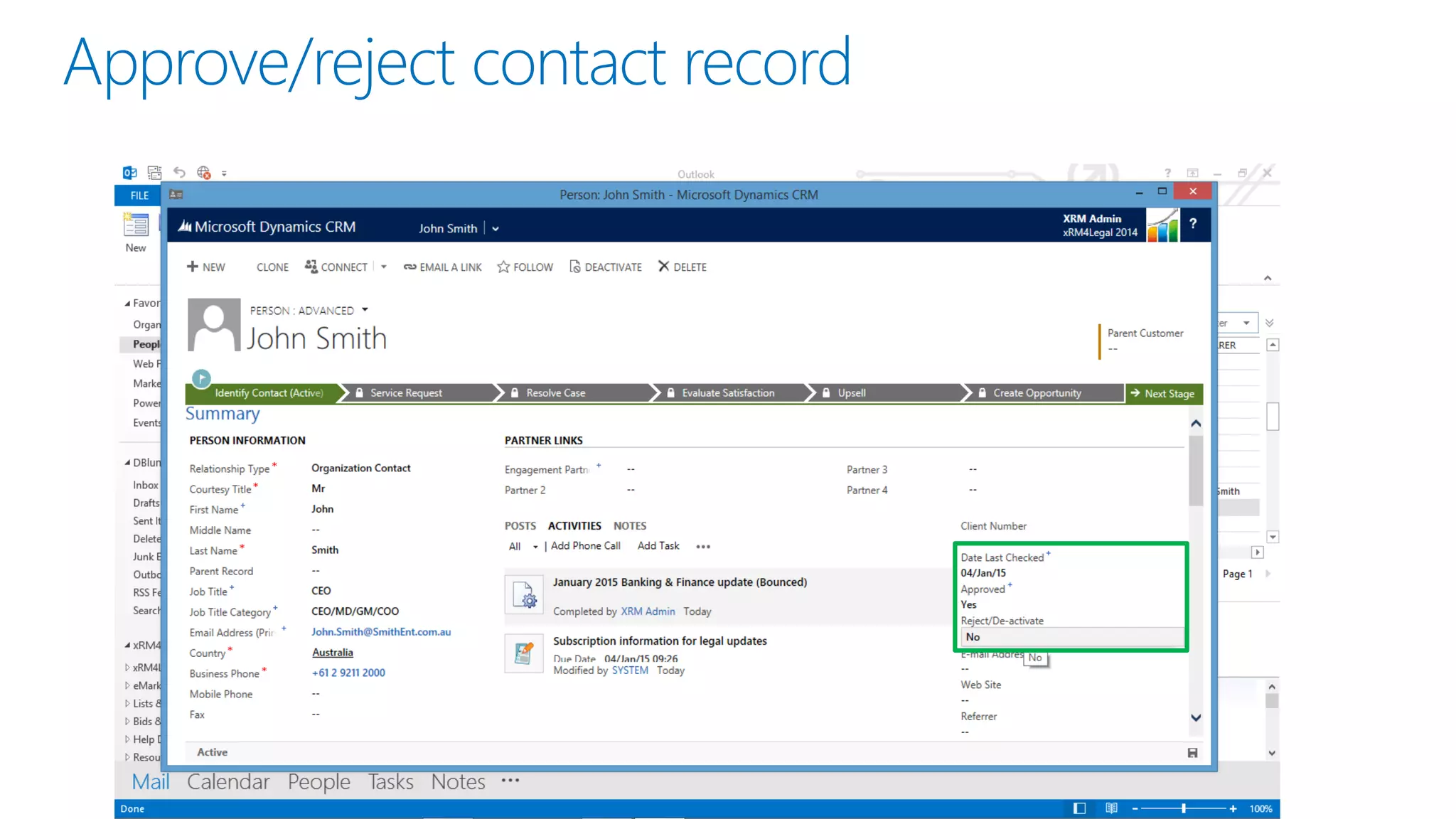Customize the Outlook quick access toolbar dropdown
Screen dimensions: 1456x819
(x=224, y=173)
